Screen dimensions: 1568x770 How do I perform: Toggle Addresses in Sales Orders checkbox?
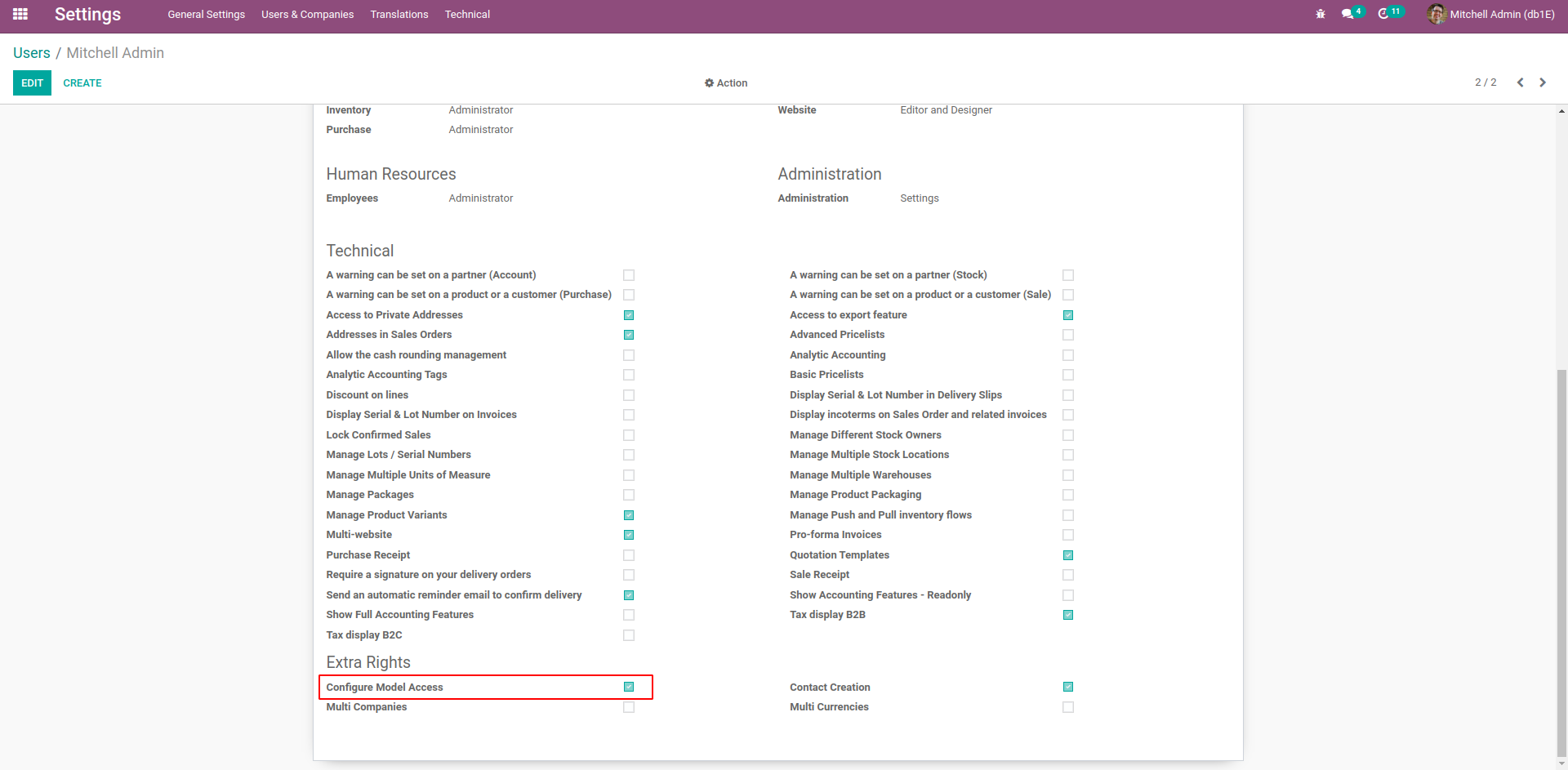pos(629,335)
